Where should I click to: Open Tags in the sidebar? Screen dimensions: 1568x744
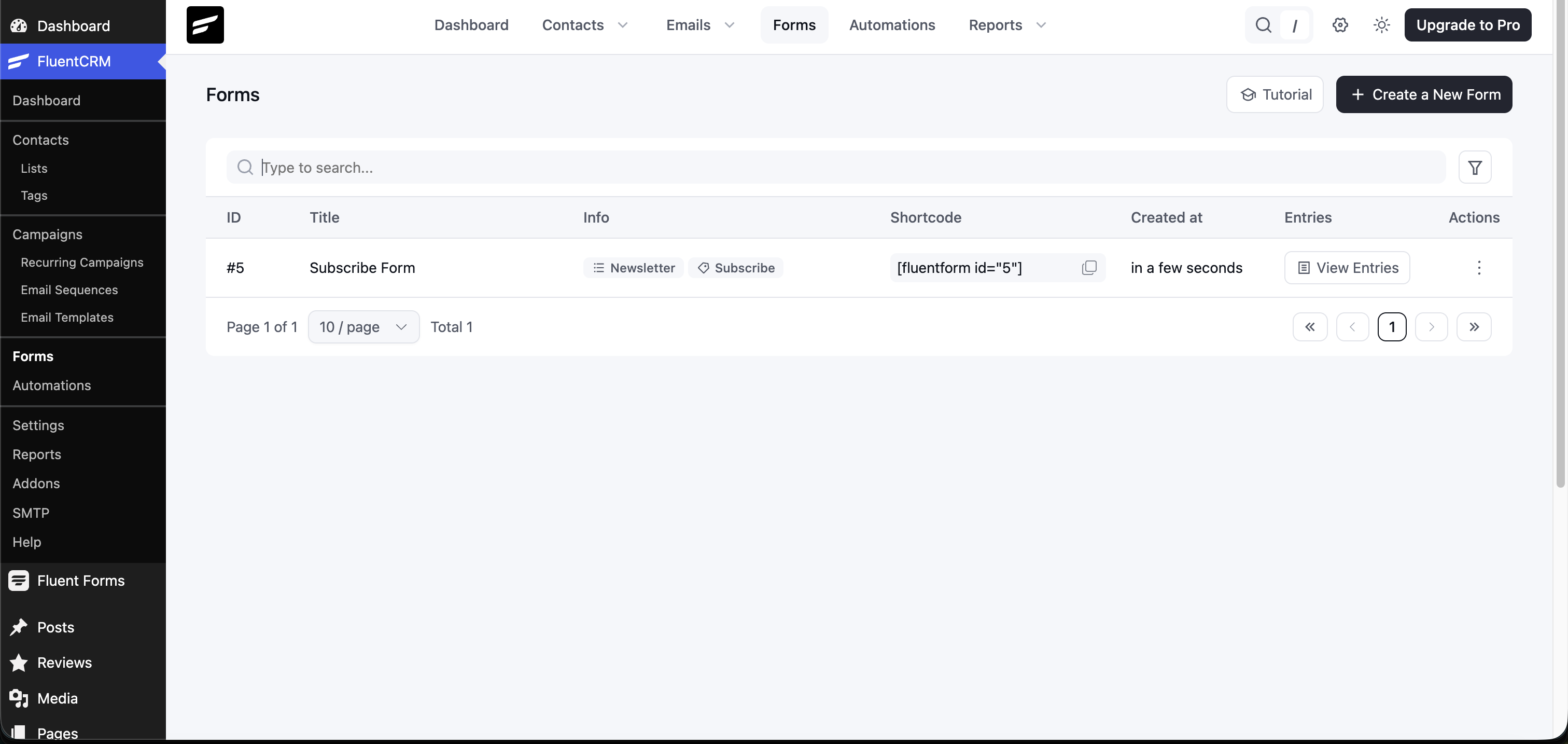34,196
